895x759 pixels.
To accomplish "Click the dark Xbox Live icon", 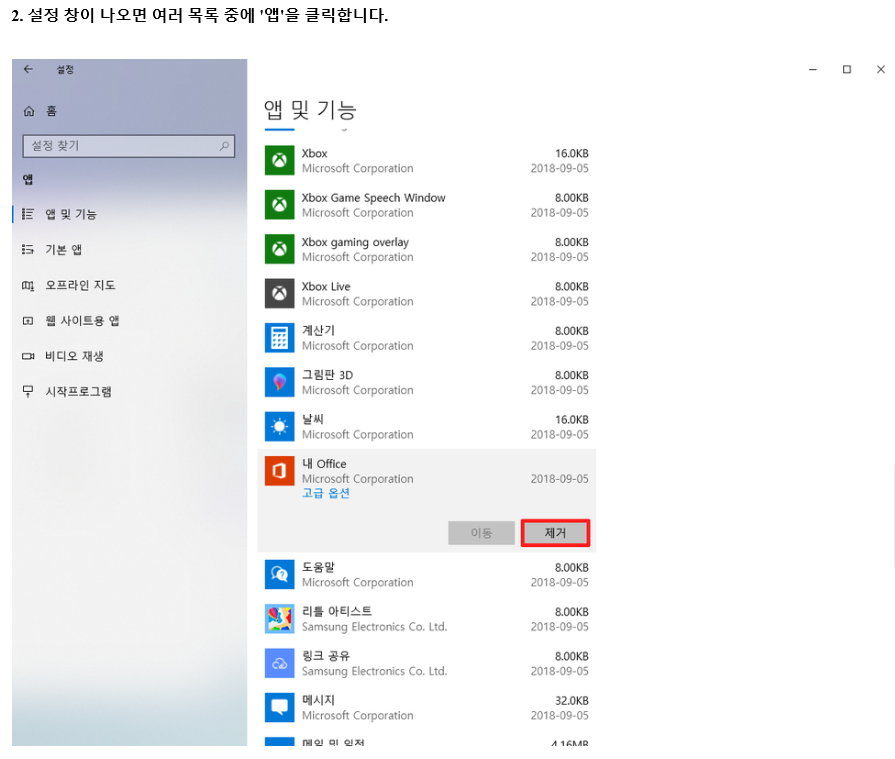I will point(280,293).
